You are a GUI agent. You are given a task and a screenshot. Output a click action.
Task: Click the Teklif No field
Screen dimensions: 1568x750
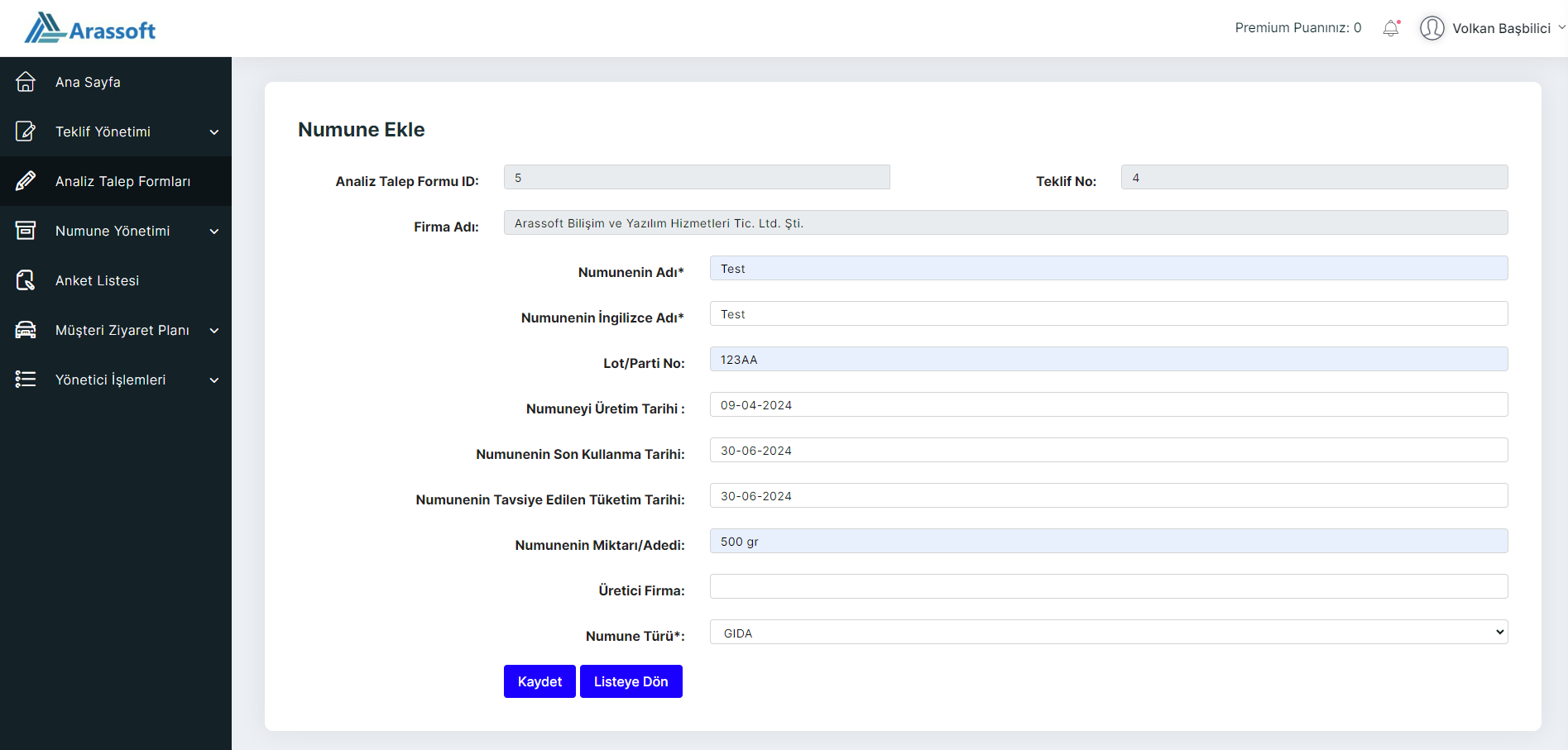pos(1315,177)
